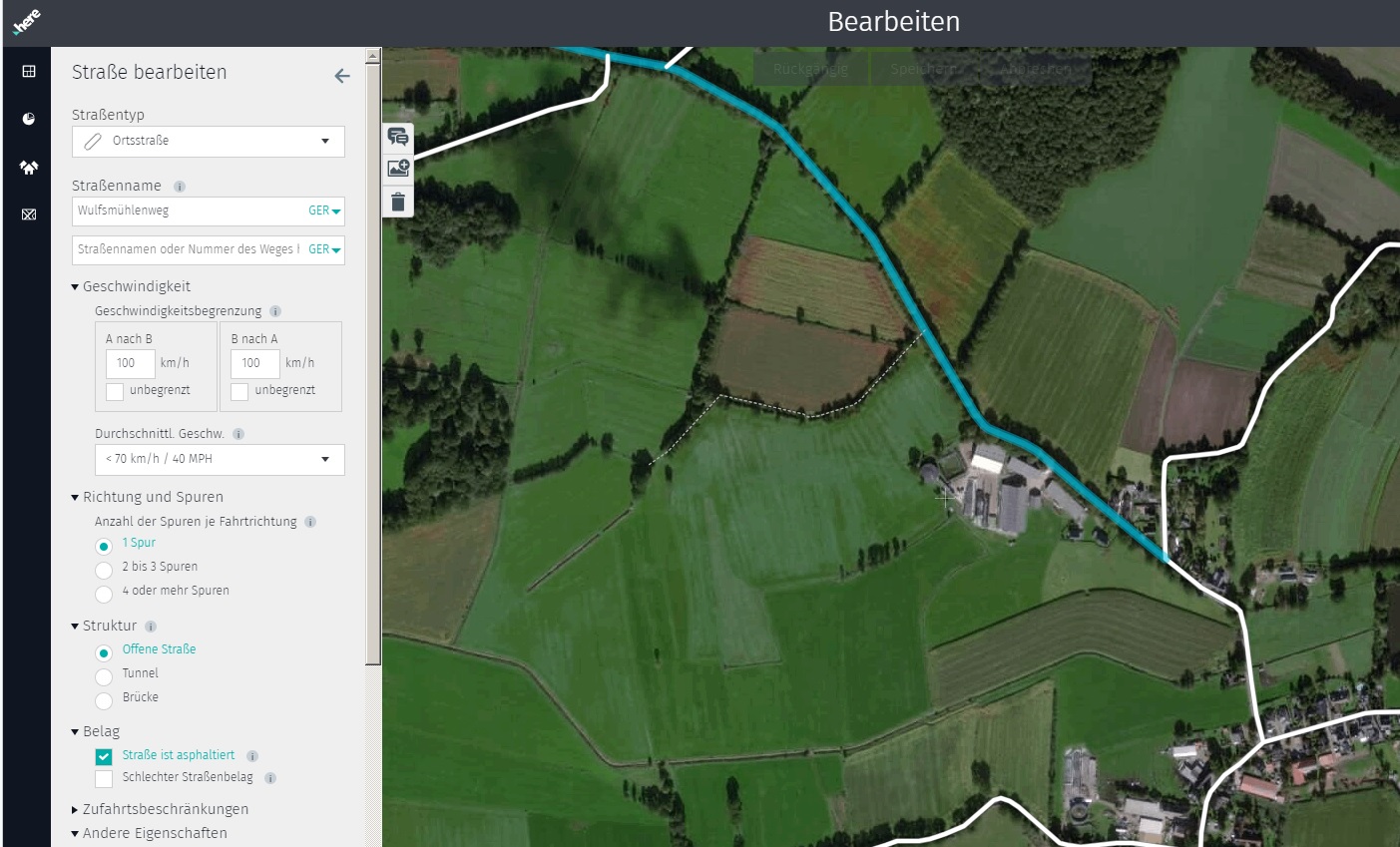This screenshot has width=1400, height=847.
Task: Delete the road with trash icon
Action: (398, 203)
